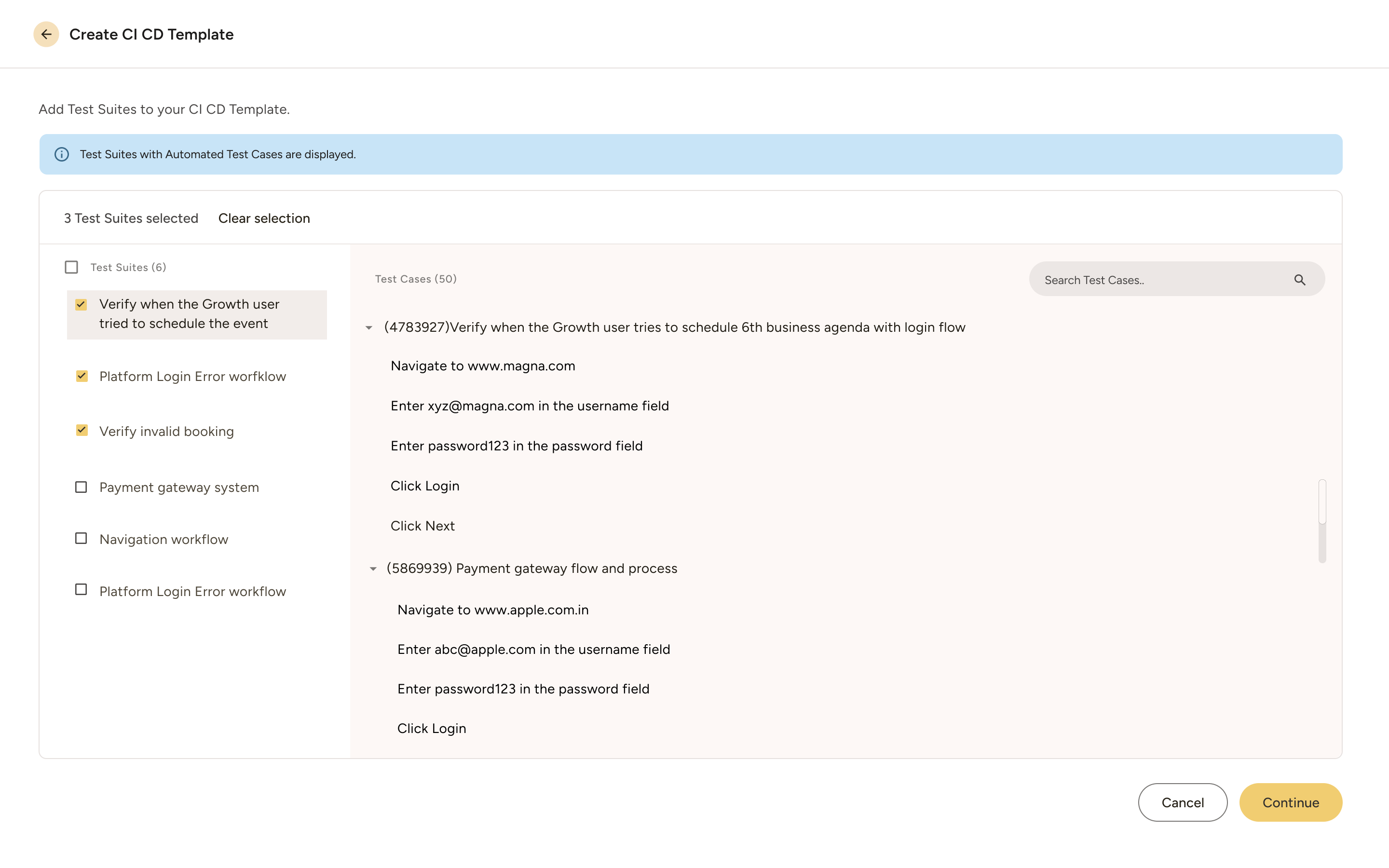Enable the bottom Platform Login Error workflow checkbox
Screen dimensions: 1389x868
(x=81, y=590)
